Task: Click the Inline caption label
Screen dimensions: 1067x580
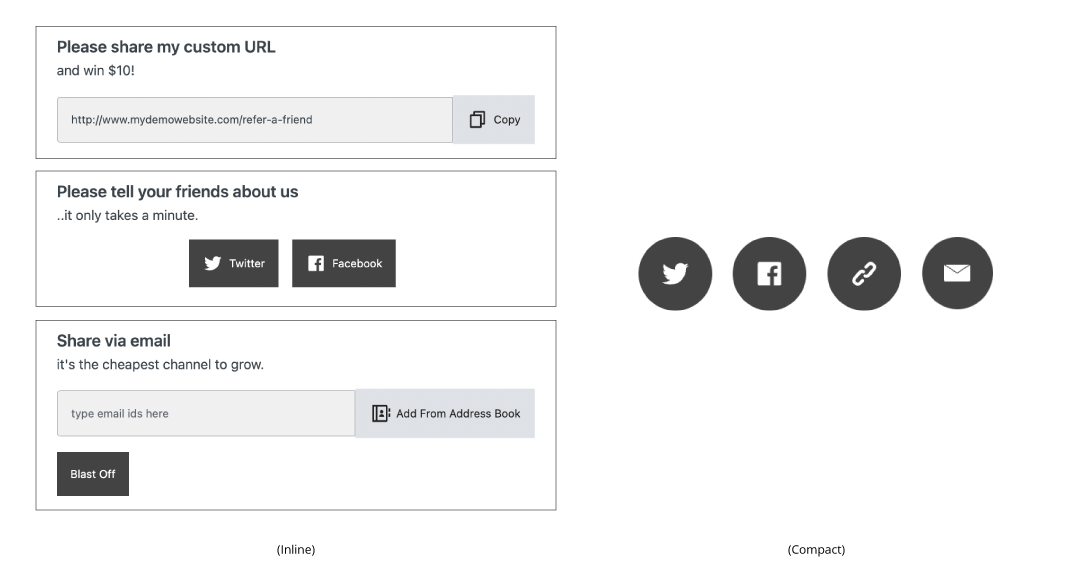Action: point(295,549)
